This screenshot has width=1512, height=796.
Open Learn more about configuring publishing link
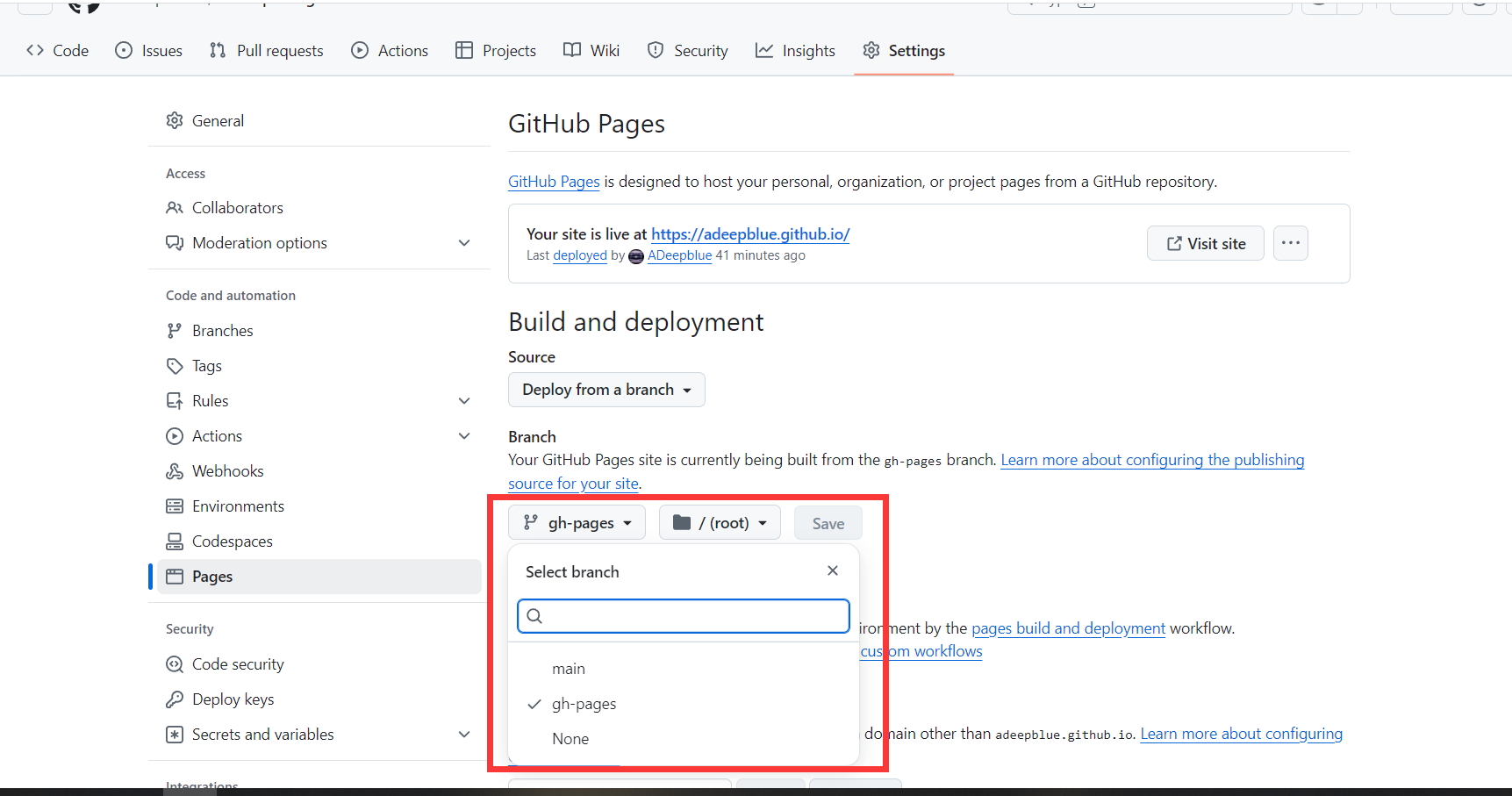tap(1152, 460)
